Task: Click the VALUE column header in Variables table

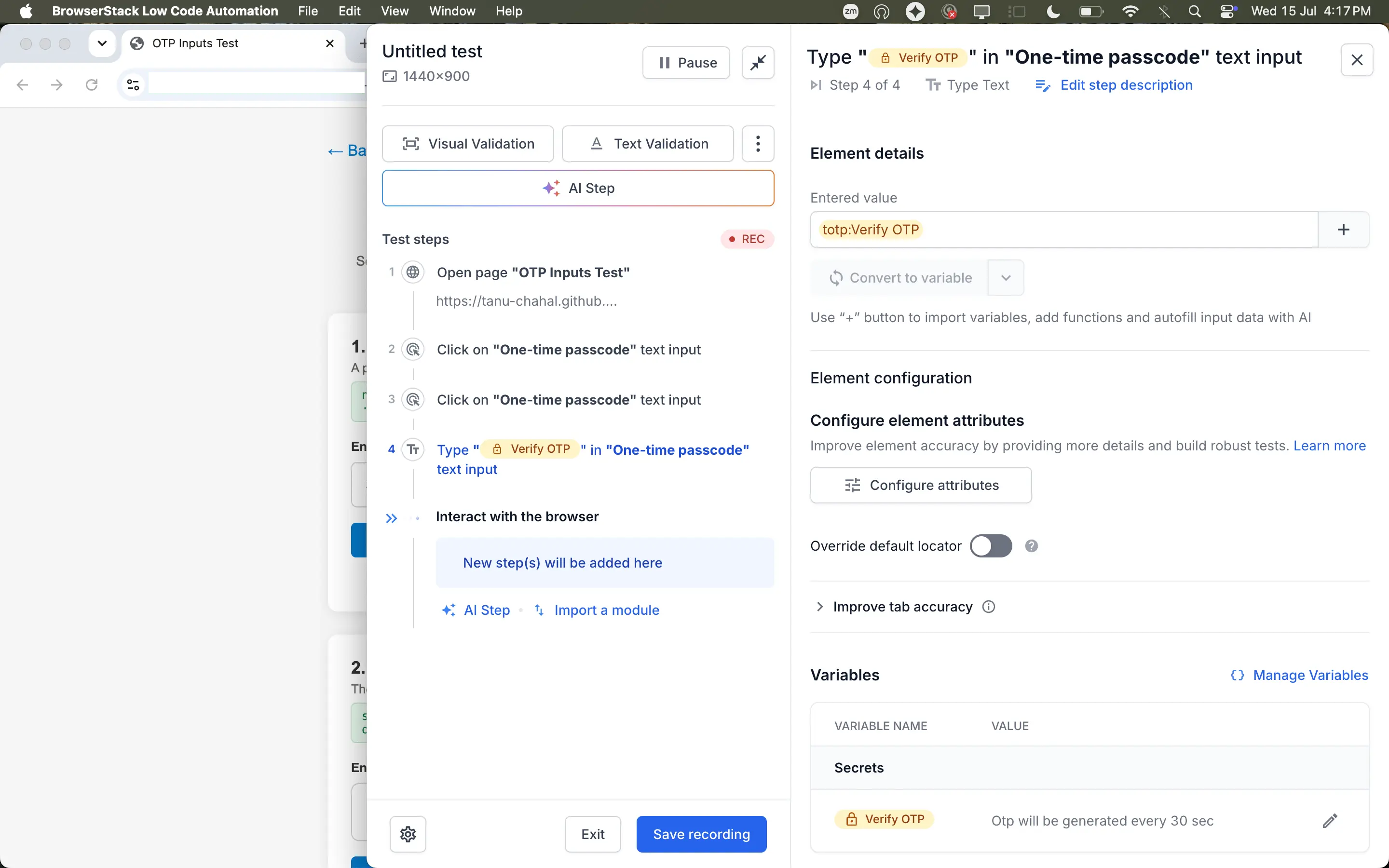Action: tap(1009, 726)
